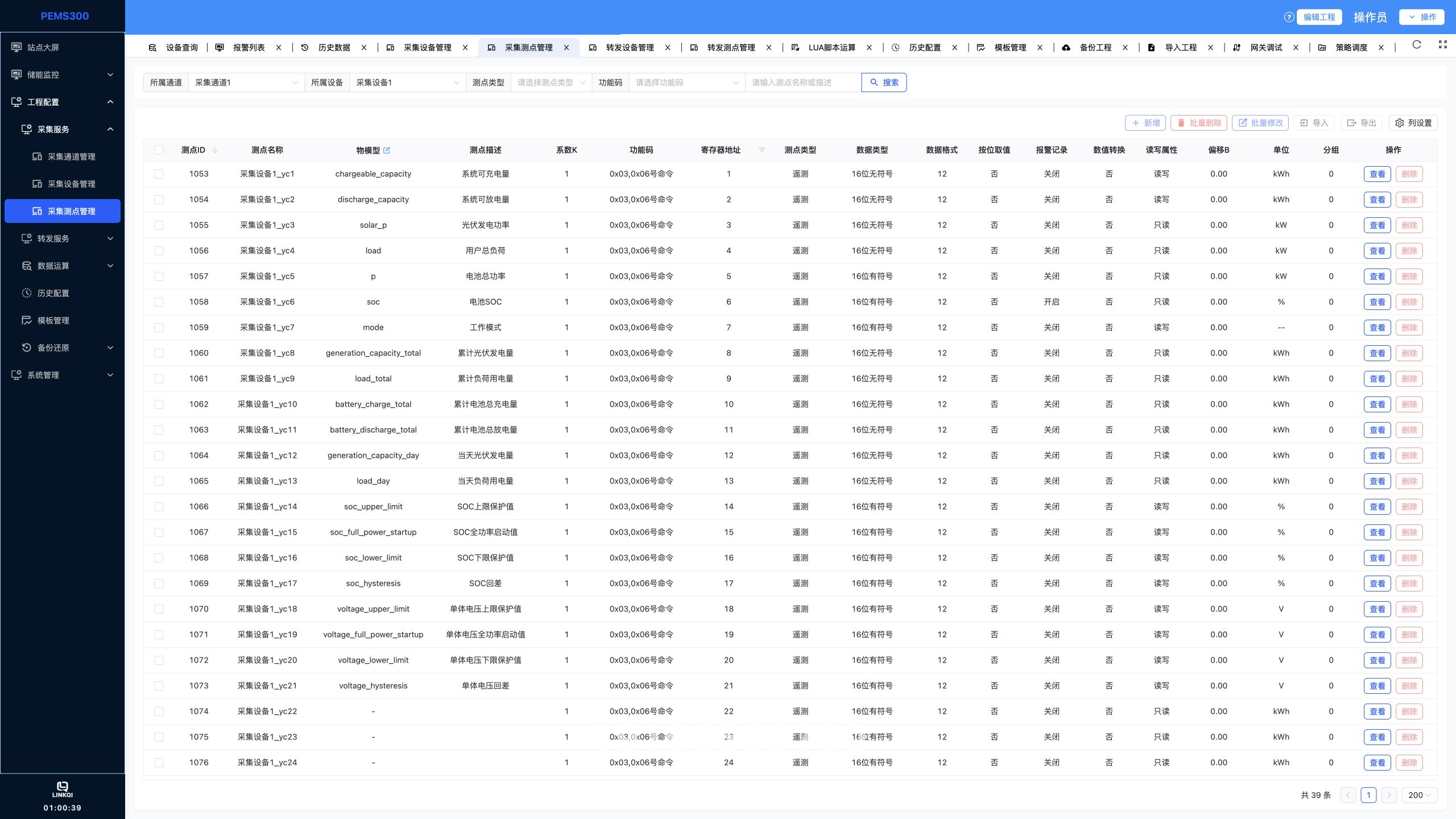1456x819 pixels.
Task: Check the row 1058 checkbox
Action: point(159,302)
